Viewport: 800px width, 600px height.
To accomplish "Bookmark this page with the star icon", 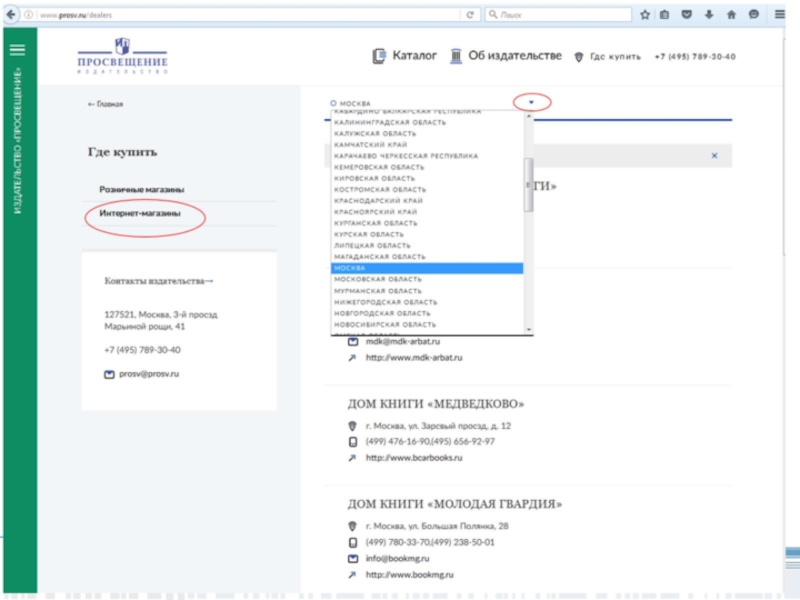I will click(645, 15).
